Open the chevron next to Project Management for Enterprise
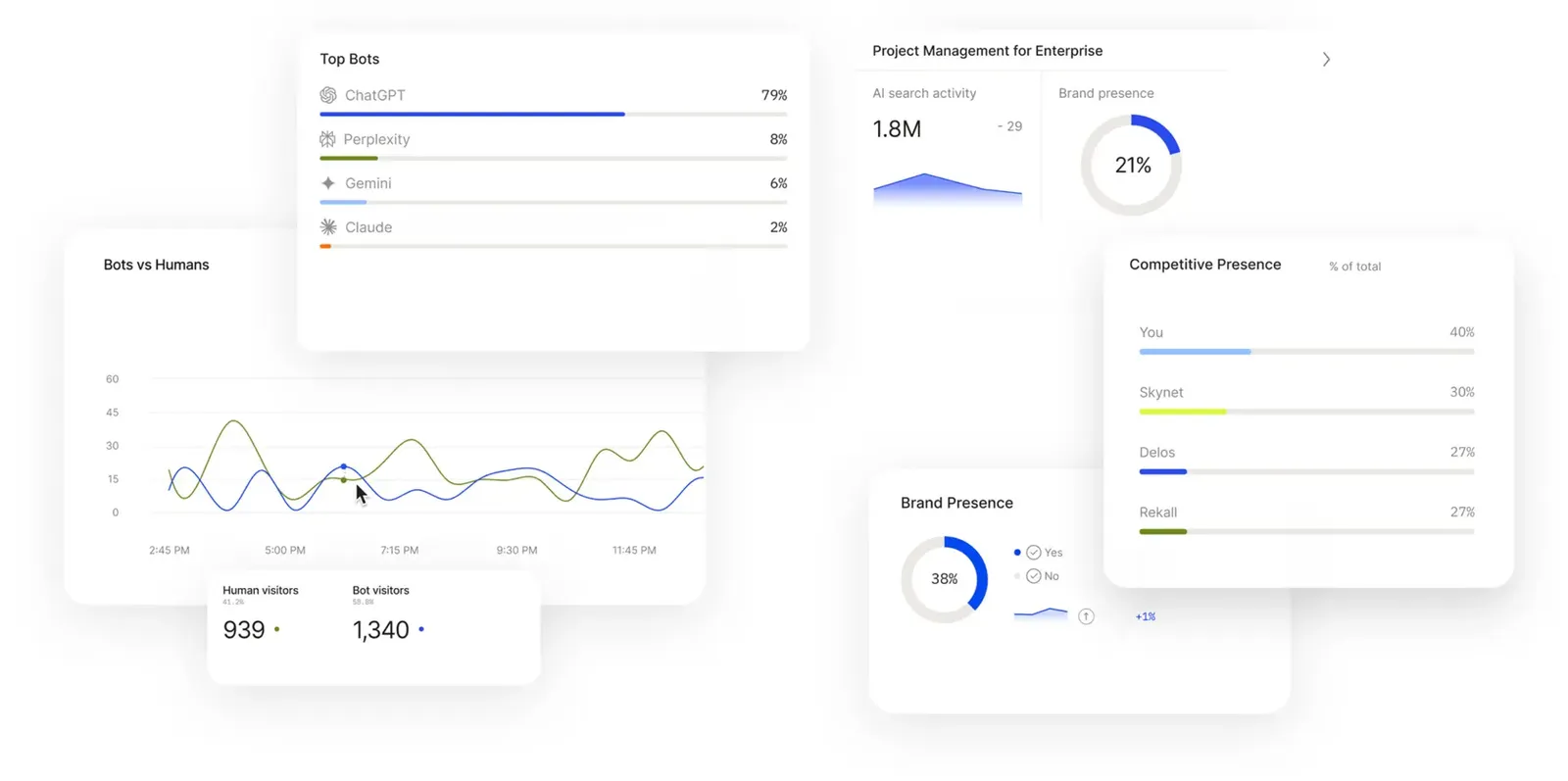The width and height of the screenshot is (1568, 781). click(1326, 60)
